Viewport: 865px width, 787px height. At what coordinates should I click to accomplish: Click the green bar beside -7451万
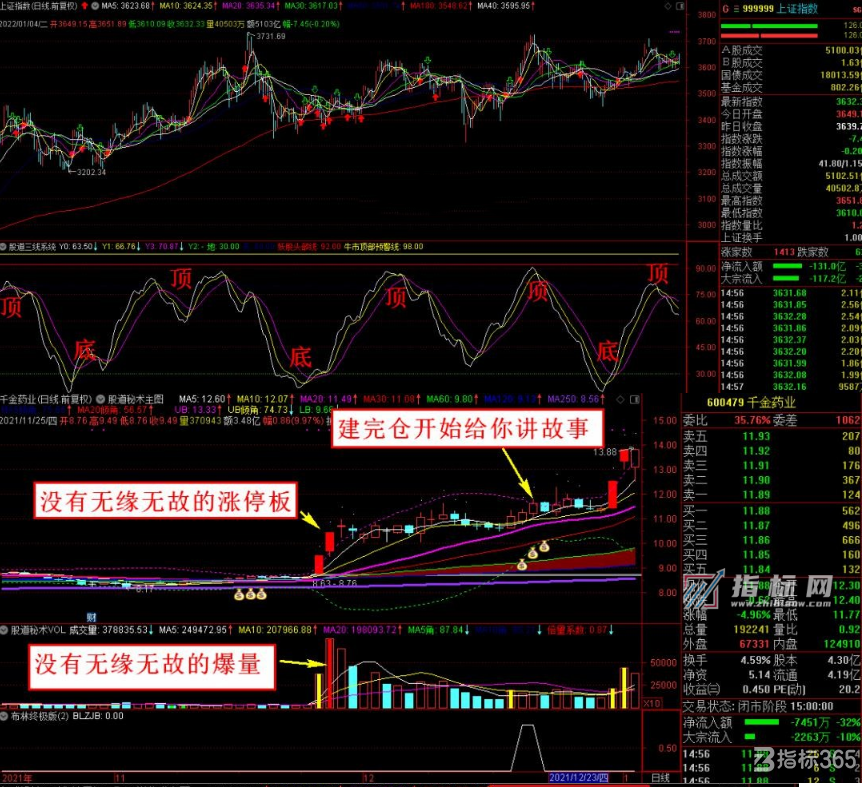click(x=761, y=722)
